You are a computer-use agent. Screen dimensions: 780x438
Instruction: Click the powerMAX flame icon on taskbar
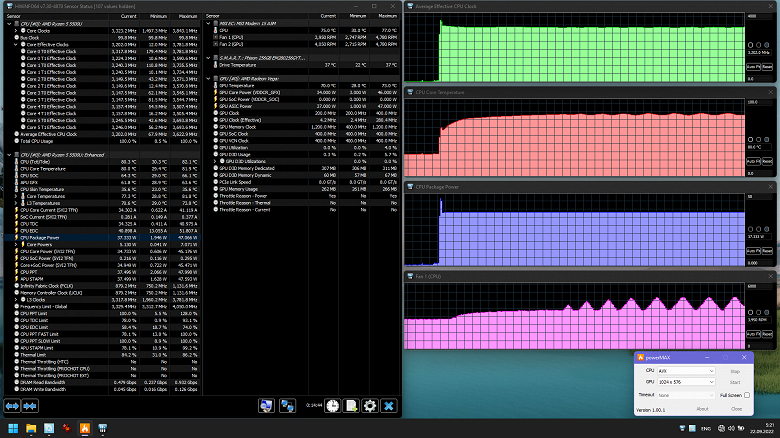pos(85,429)
